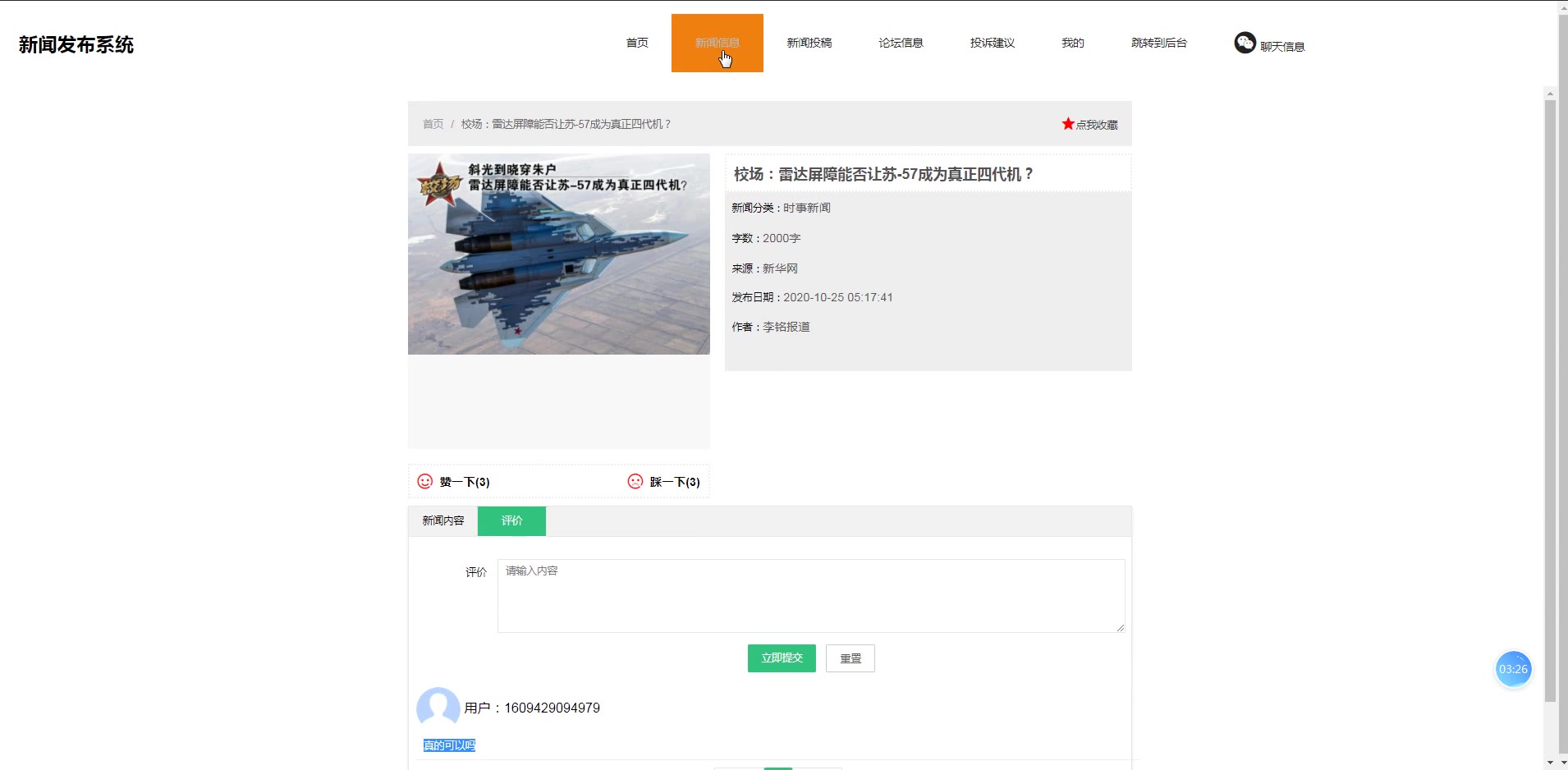Open 投诉建议 navigation item
1568x770 pixels.
(993, 43)
